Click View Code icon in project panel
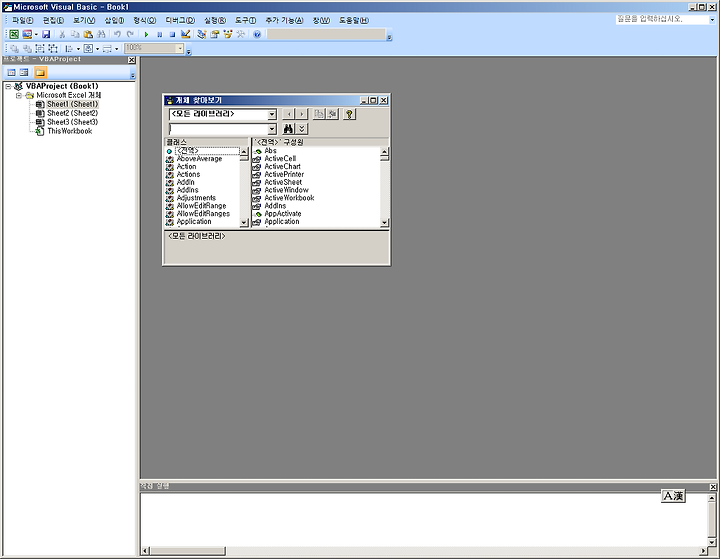 (11, 72)
